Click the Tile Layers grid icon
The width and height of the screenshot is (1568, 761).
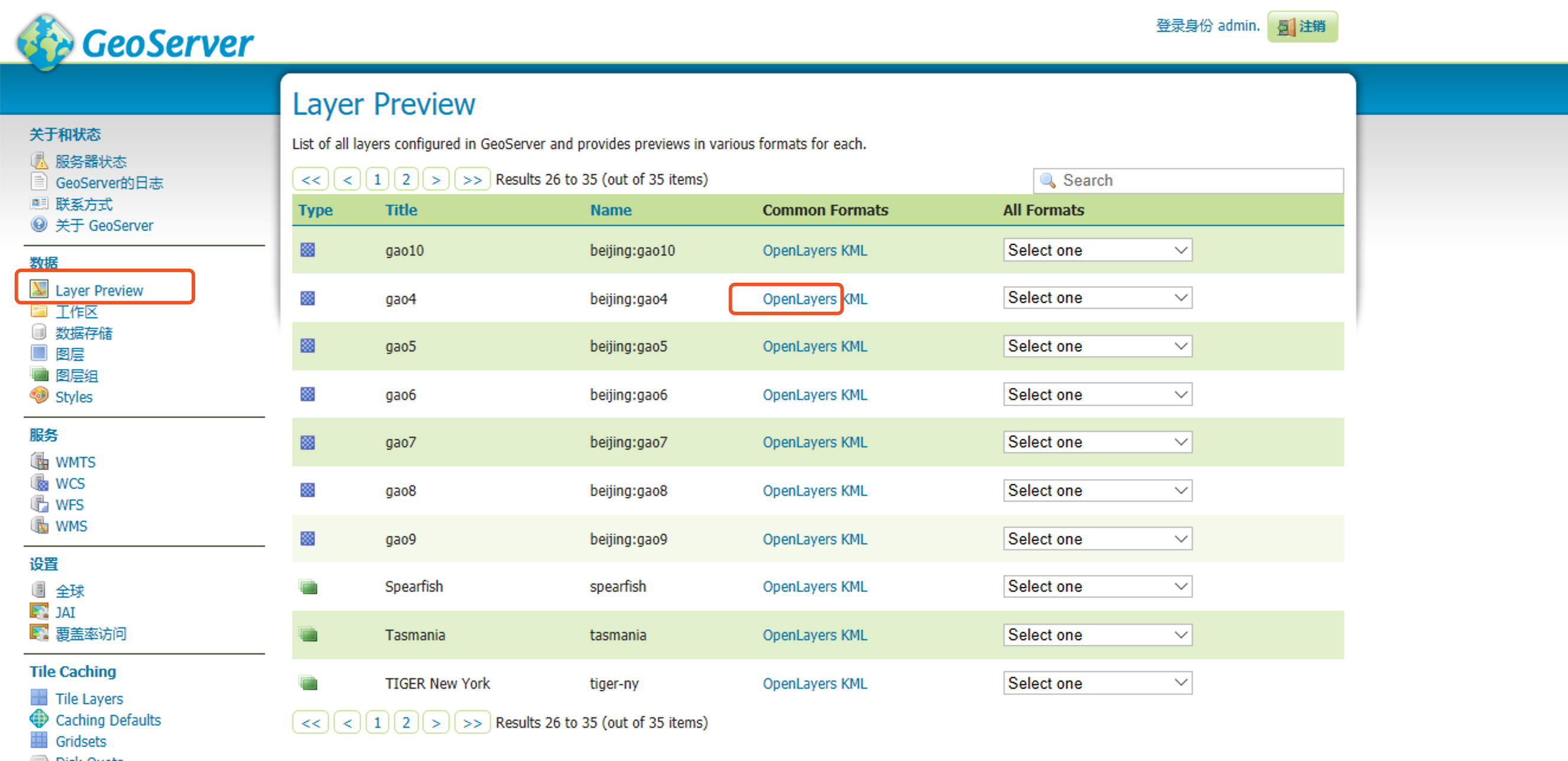[39, 698]
